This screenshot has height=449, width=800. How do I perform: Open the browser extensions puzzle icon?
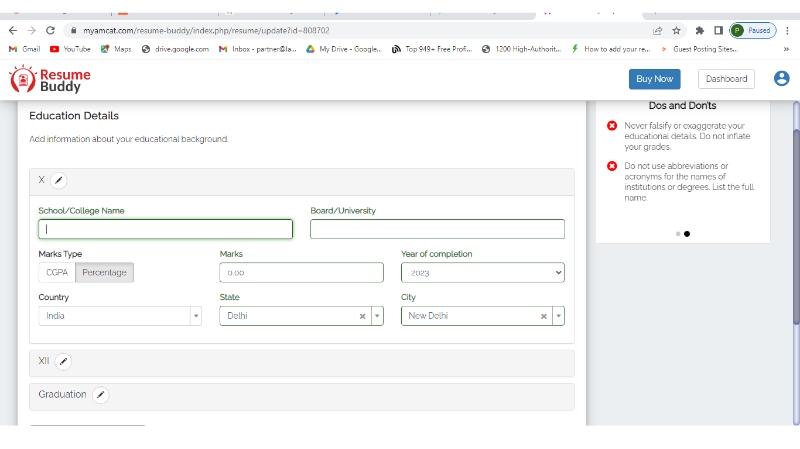699,30
